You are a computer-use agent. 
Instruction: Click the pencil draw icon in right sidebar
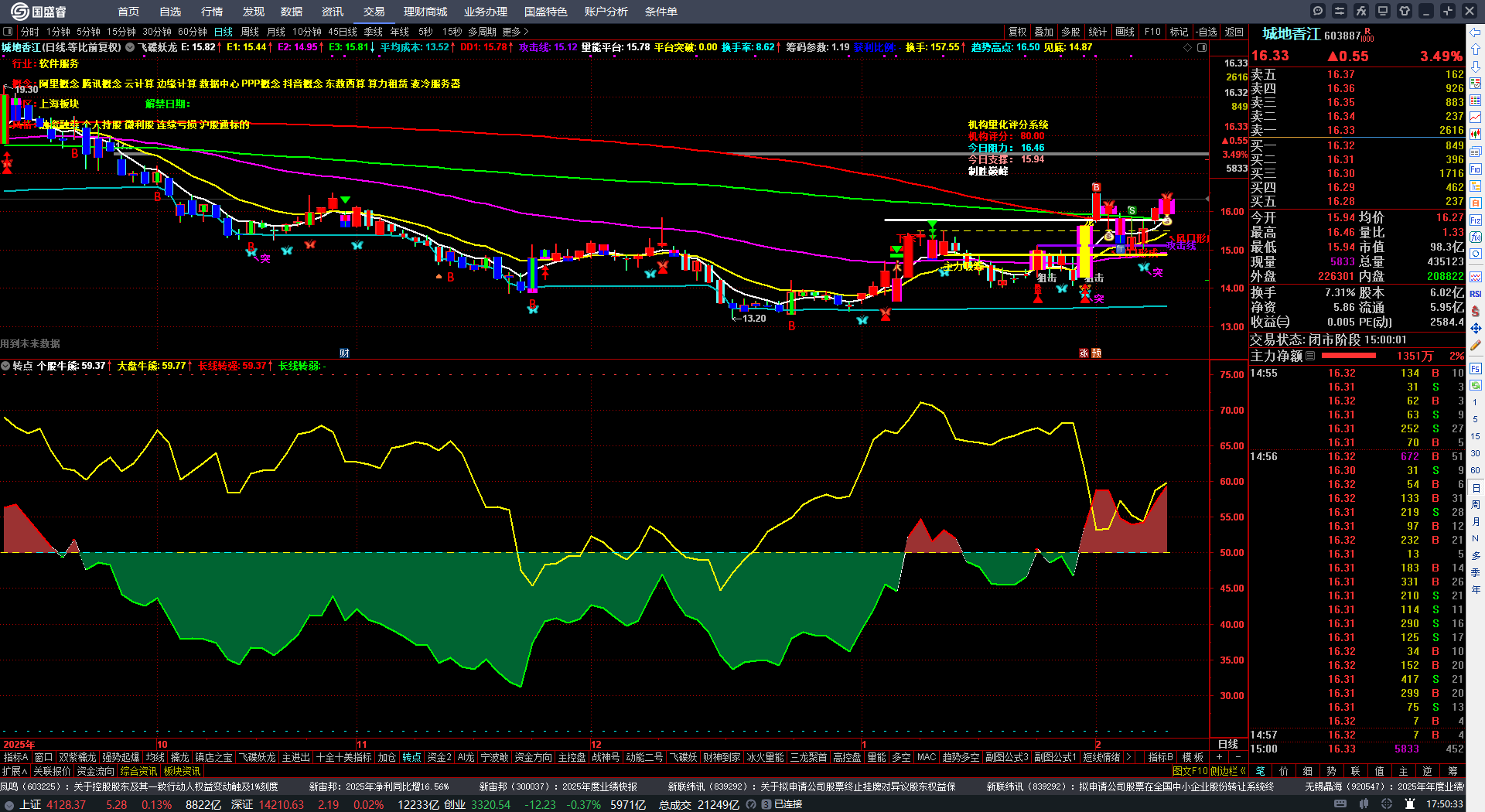tap(1476, 346)
